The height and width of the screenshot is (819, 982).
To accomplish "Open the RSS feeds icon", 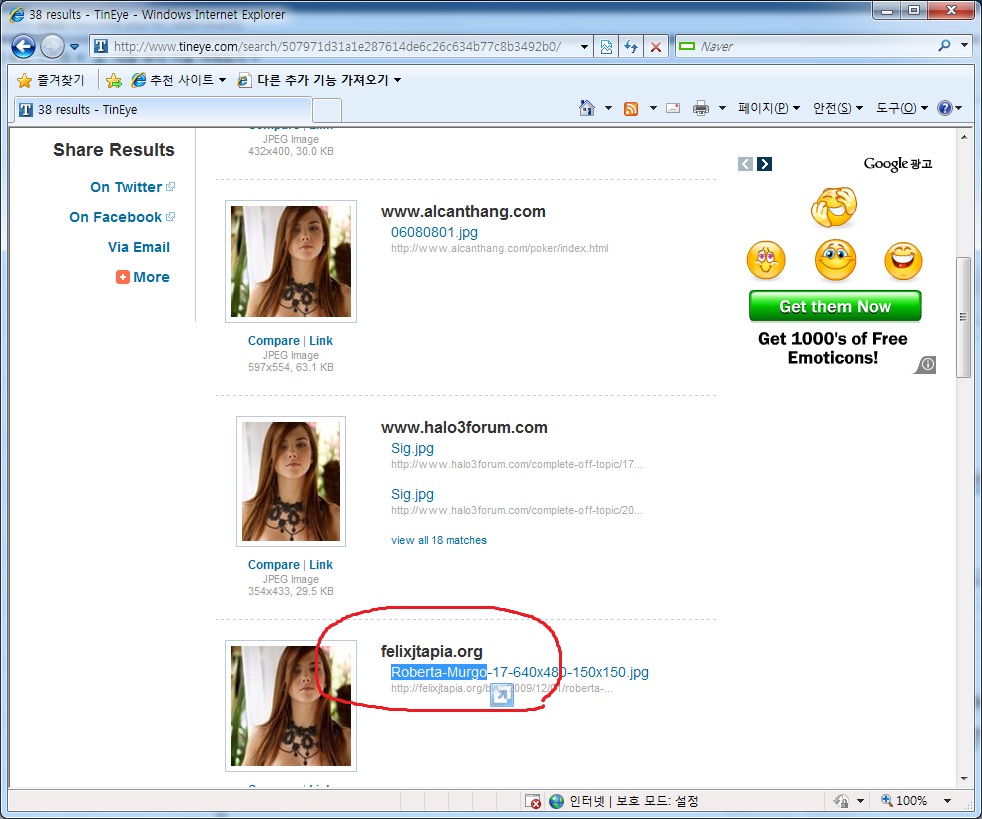I will (x=631, y=109).
